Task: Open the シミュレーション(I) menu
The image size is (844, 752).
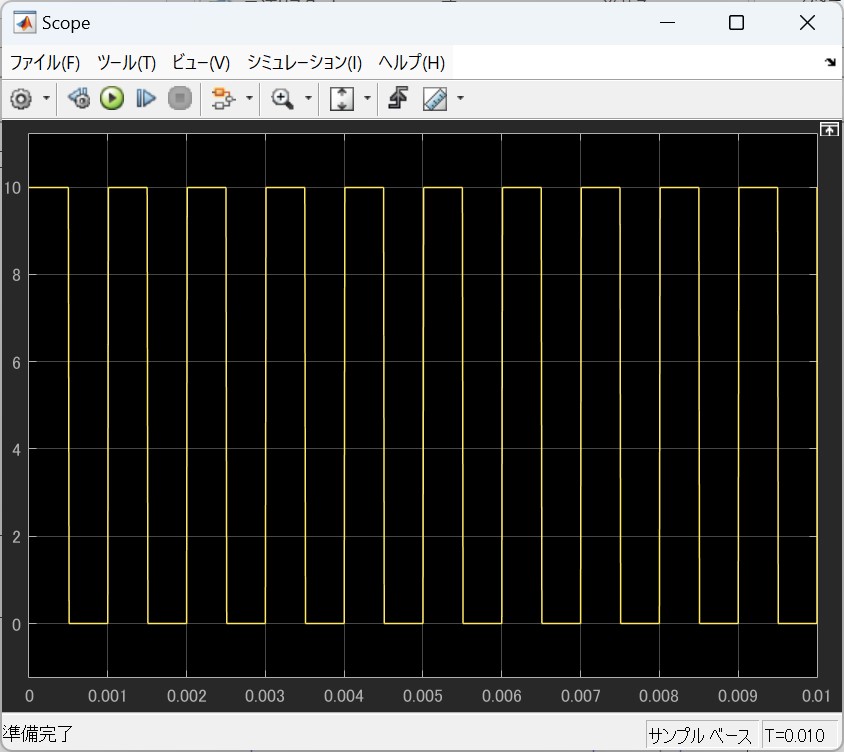Action: click(304, 62)
